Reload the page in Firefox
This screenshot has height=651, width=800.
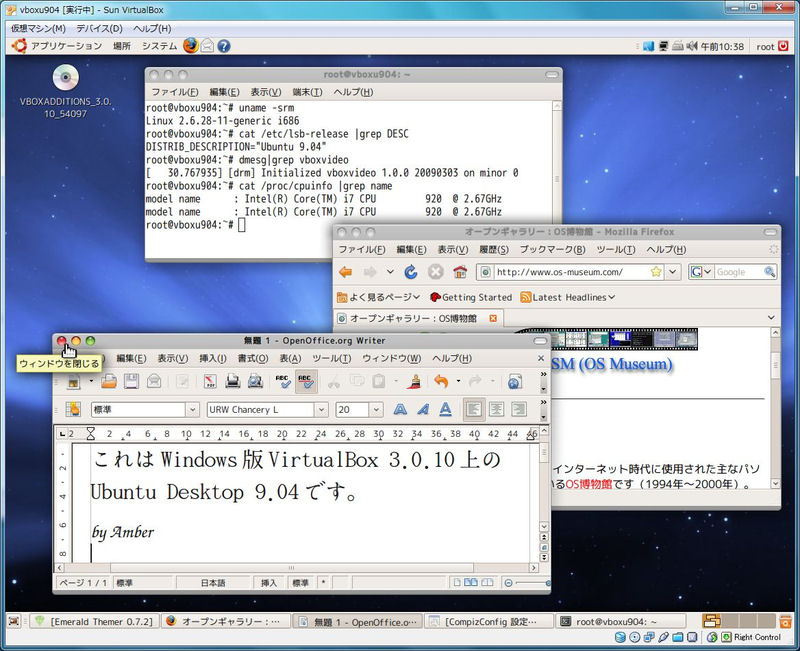coord(411,272)
